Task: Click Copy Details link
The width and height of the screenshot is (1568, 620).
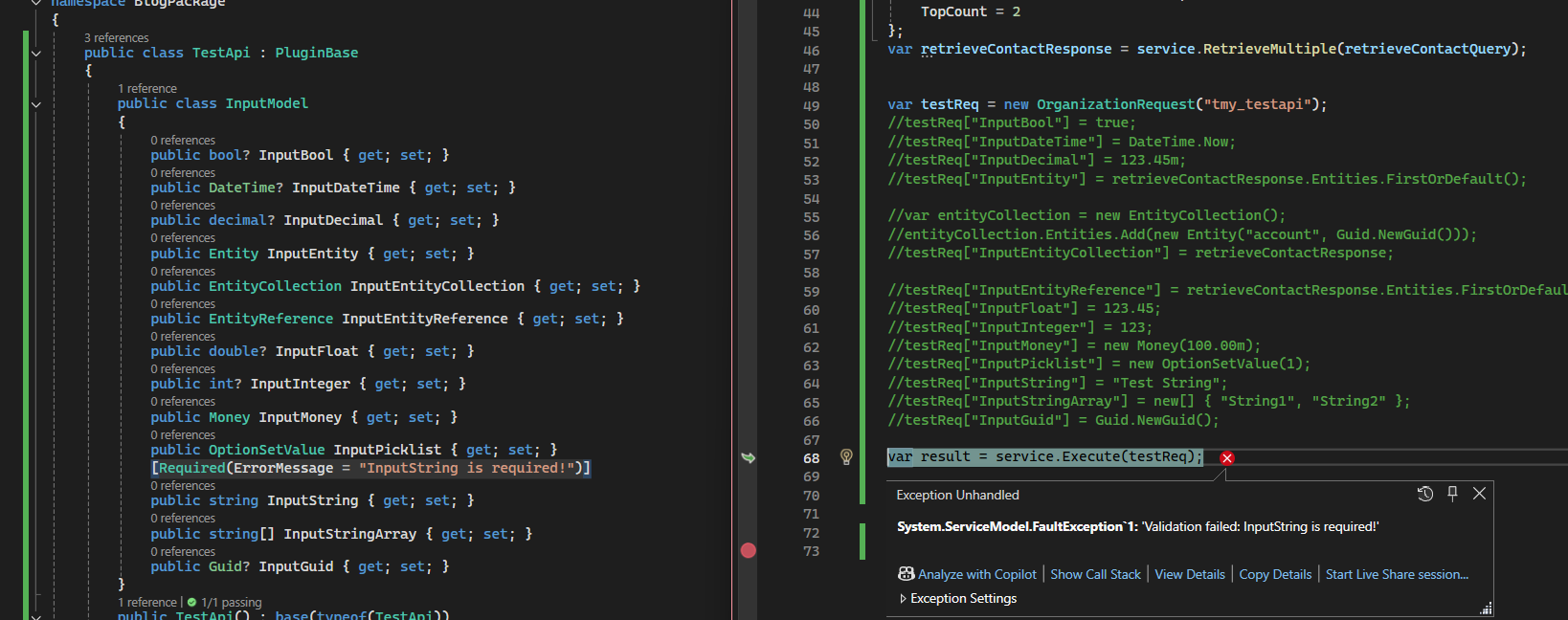Action: pyautogui.click(x=1275, y=574)
